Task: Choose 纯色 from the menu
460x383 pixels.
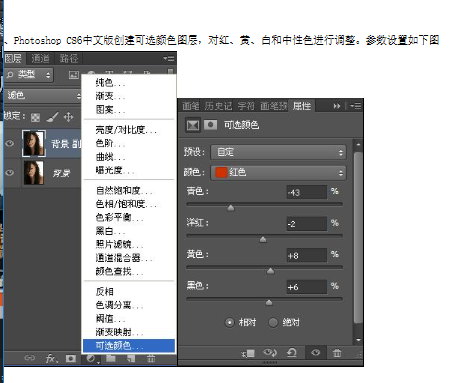Action: (129, 83)
